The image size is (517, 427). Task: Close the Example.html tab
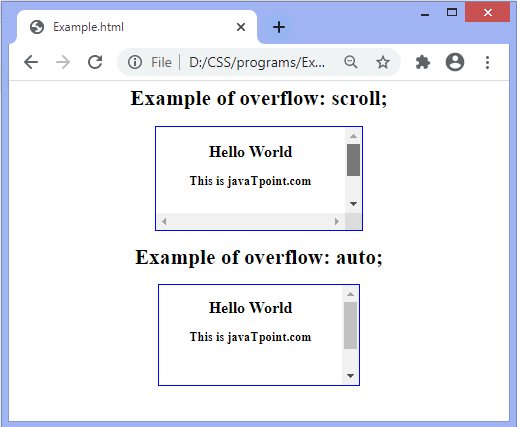pyautogui.click(x=241, y=27)
